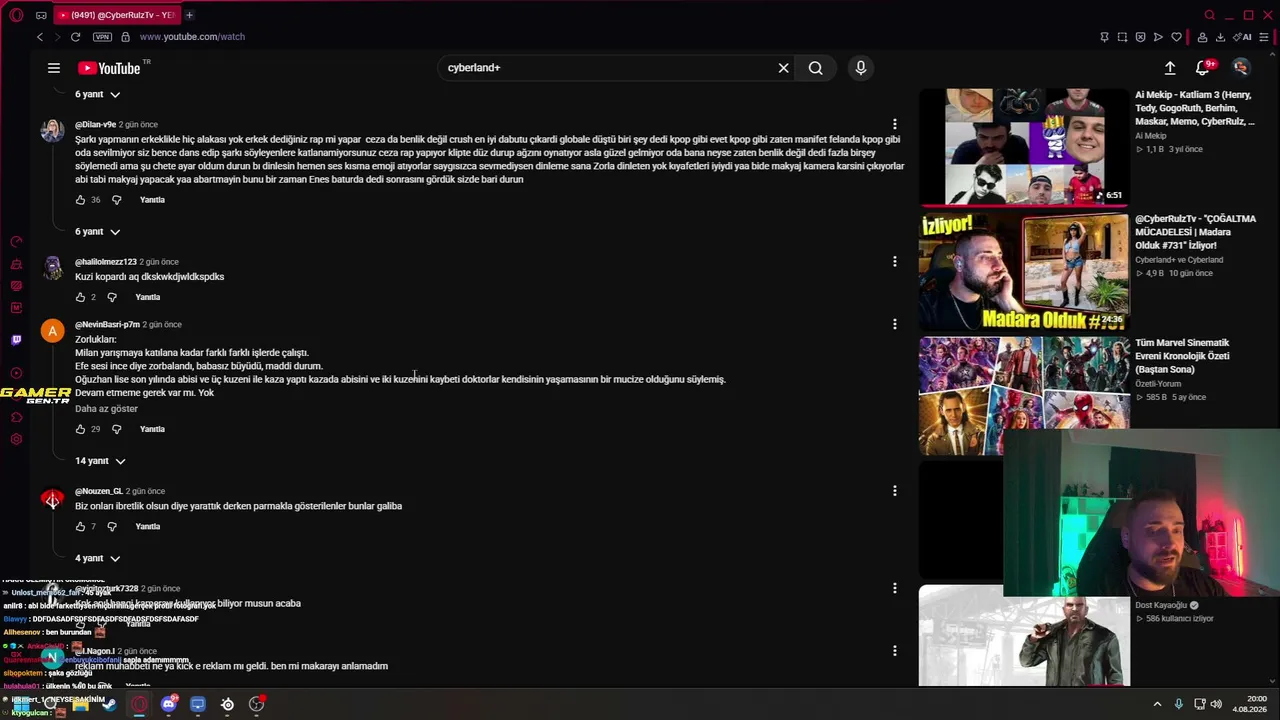The height and width of the screenshot is (720, 1280).
Task: Open Steam from the taskbar
Action: point(109,704)
